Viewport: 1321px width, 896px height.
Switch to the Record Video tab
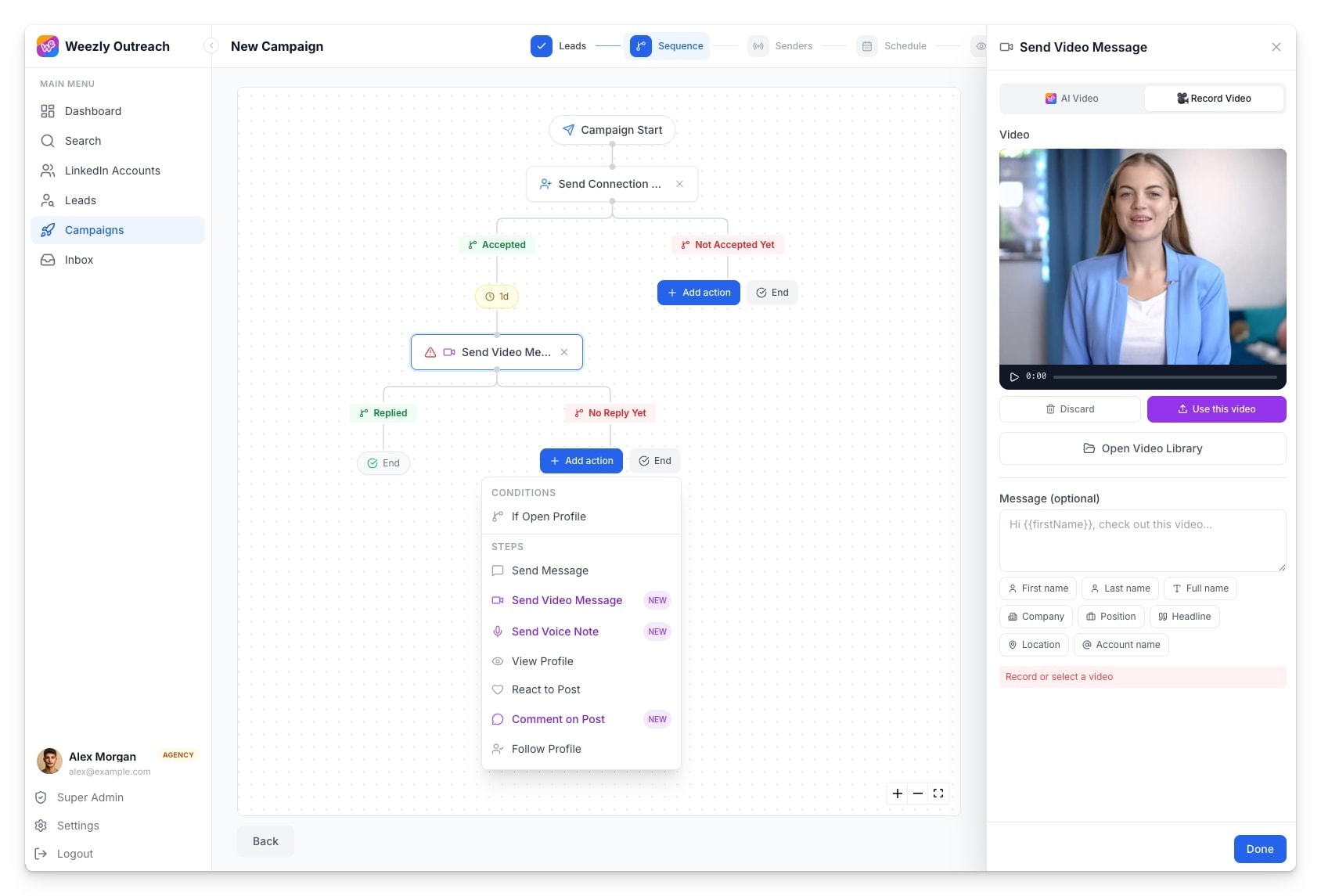coord(1214,99)
